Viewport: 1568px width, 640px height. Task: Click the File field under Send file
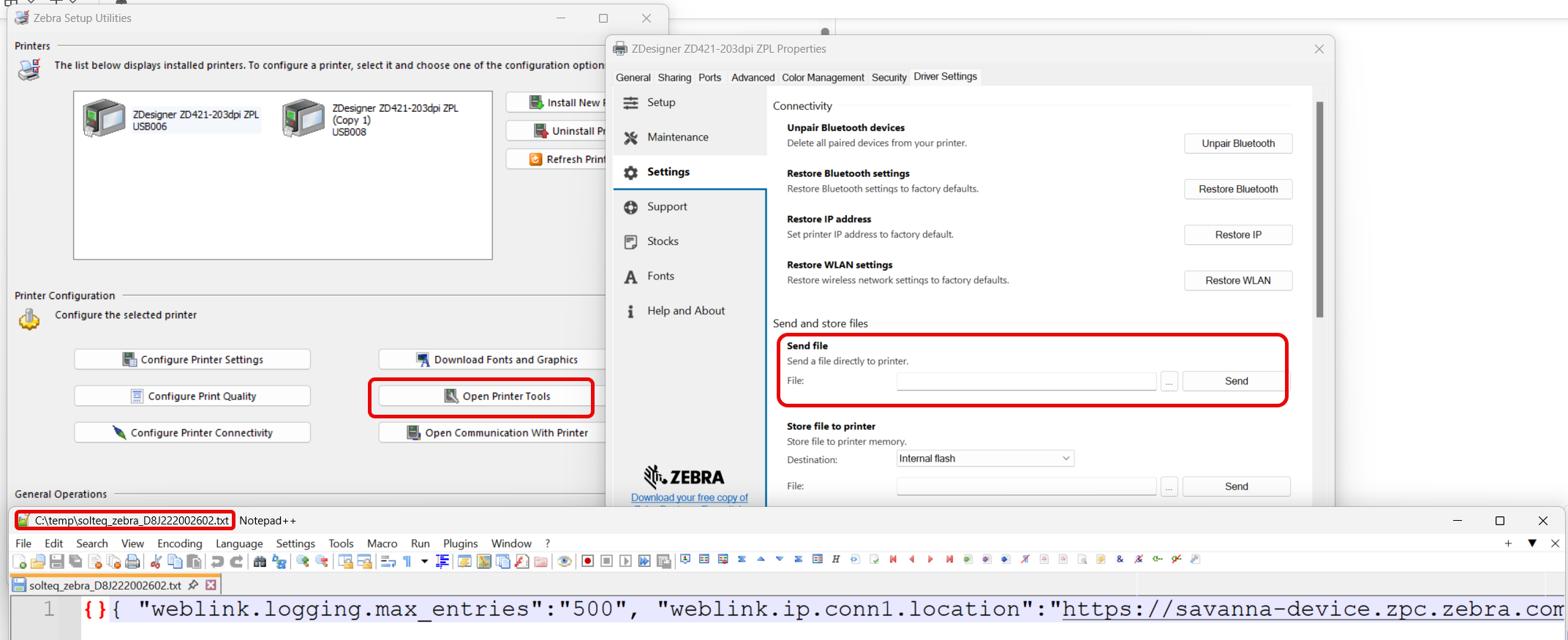(1026, 381)
